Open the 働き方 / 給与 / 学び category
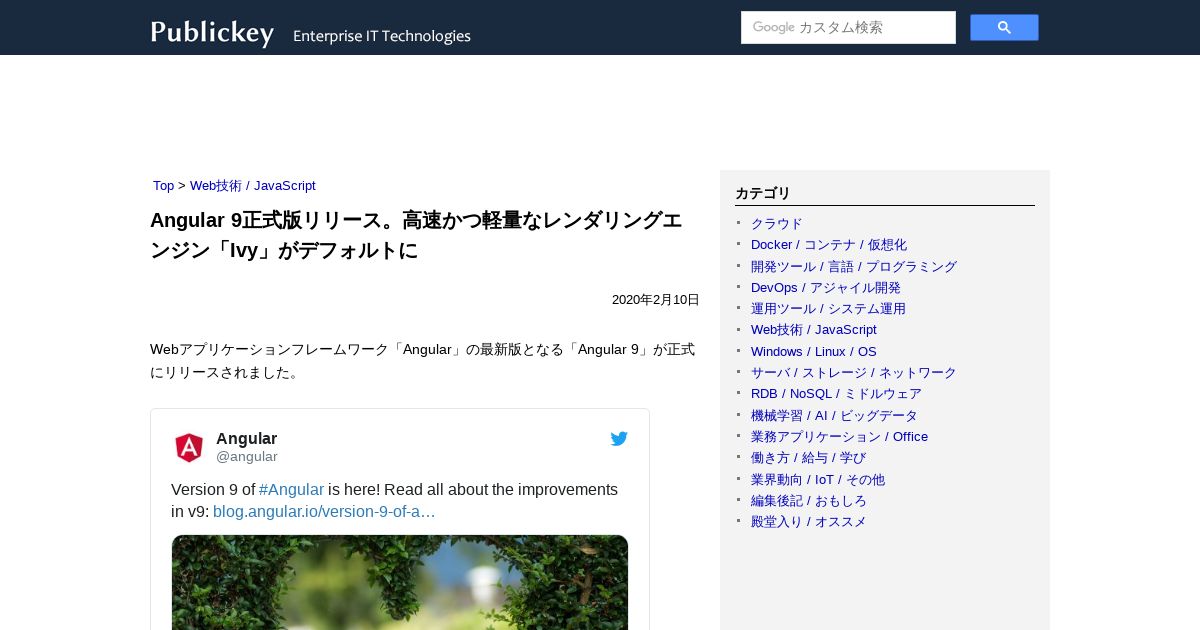1200x630 pixels. coord(809,458)
